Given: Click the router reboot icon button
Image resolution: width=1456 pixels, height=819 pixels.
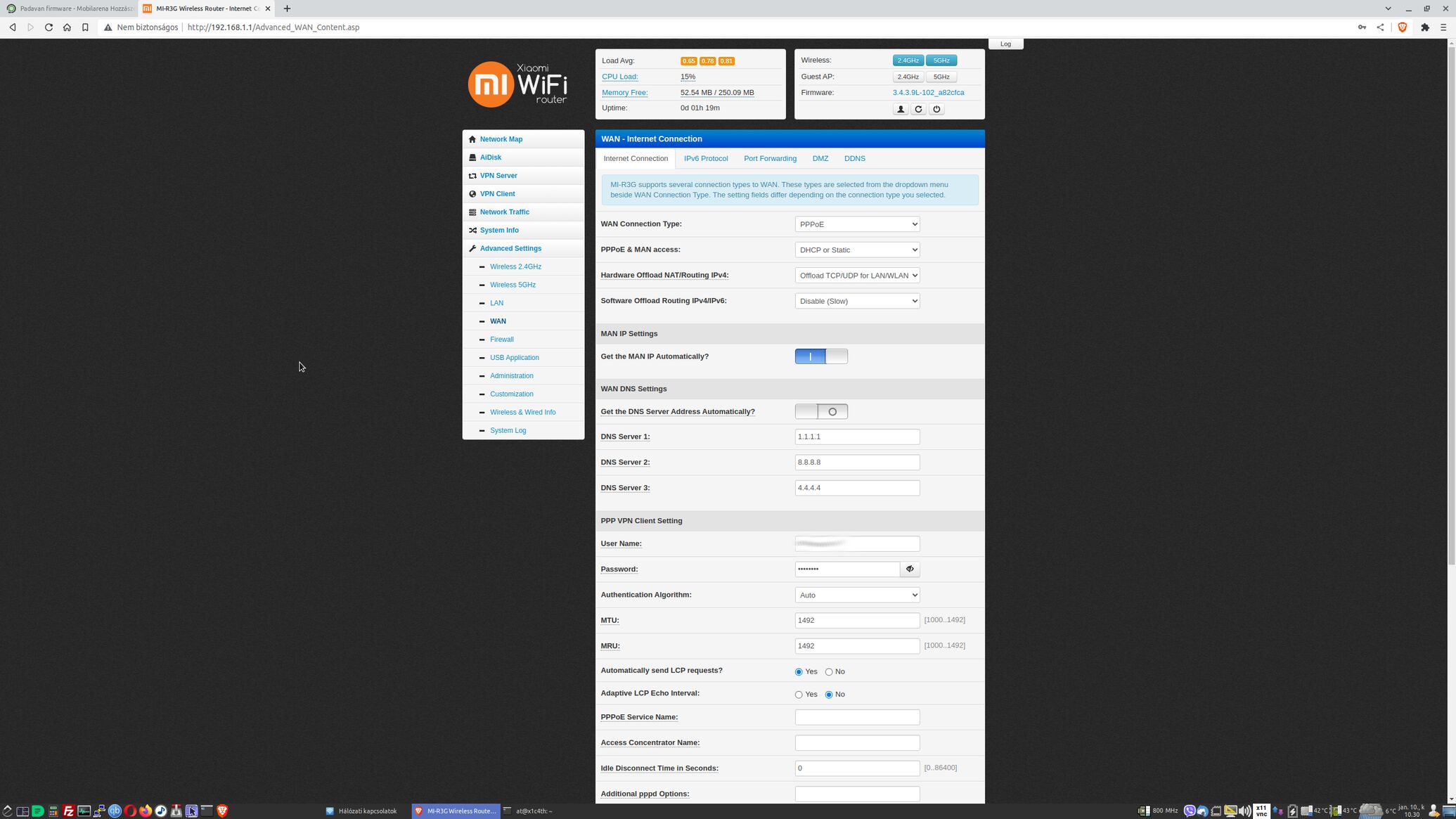Looking at the screenshot, I should (x=918, y=109).
